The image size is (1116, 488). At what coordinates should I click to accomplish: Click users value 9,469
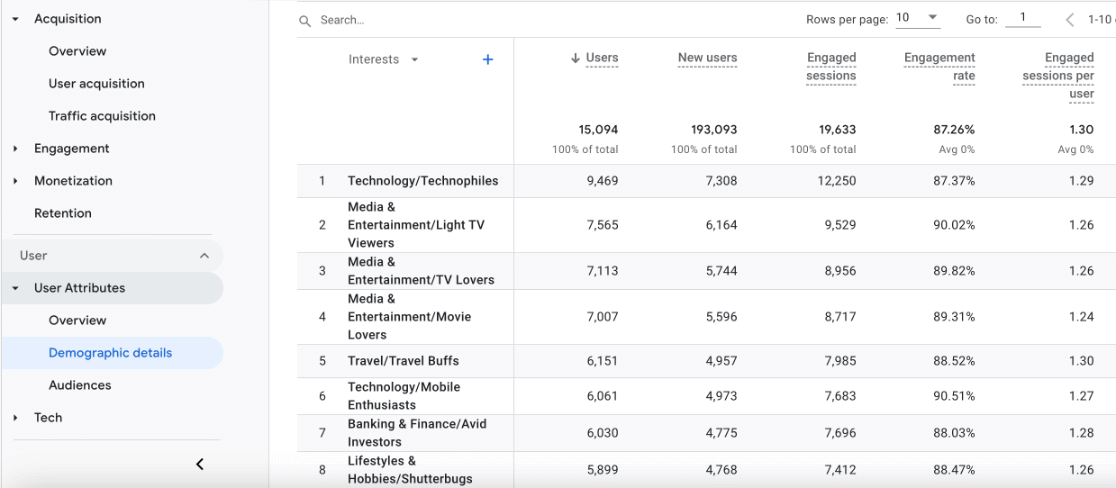click(602, 181)
